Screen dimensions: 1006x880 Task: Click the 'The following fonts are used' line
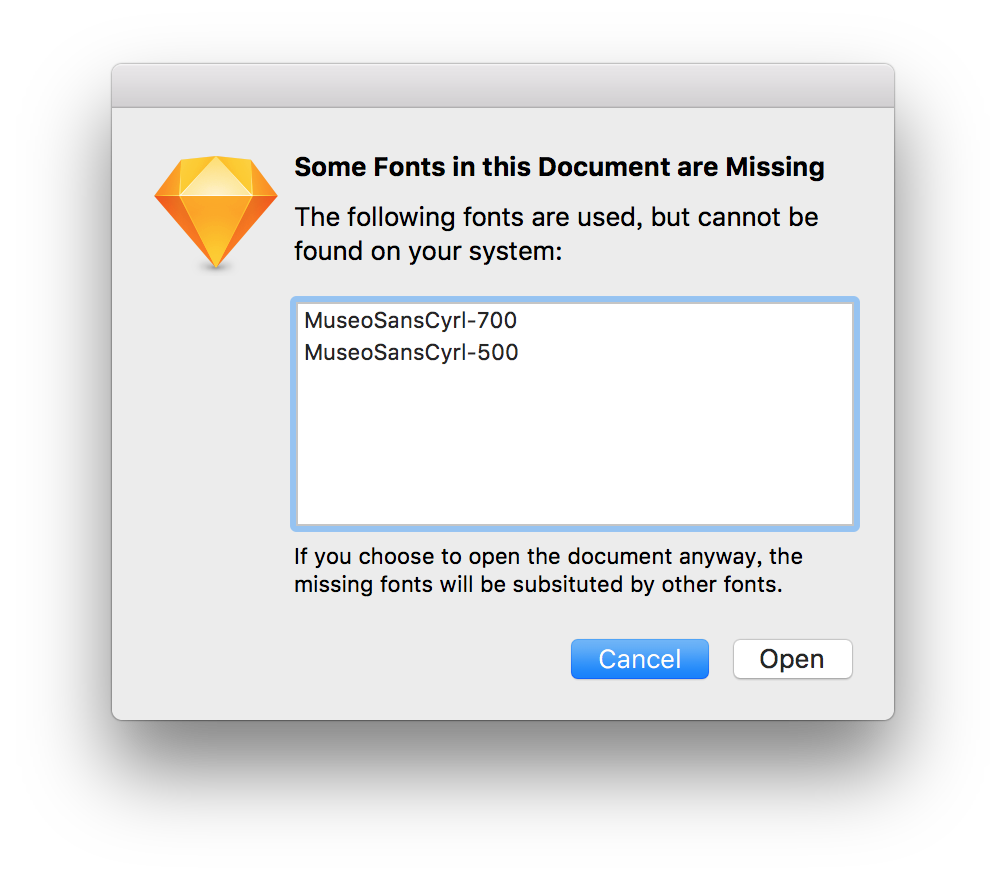coord(556,217)
